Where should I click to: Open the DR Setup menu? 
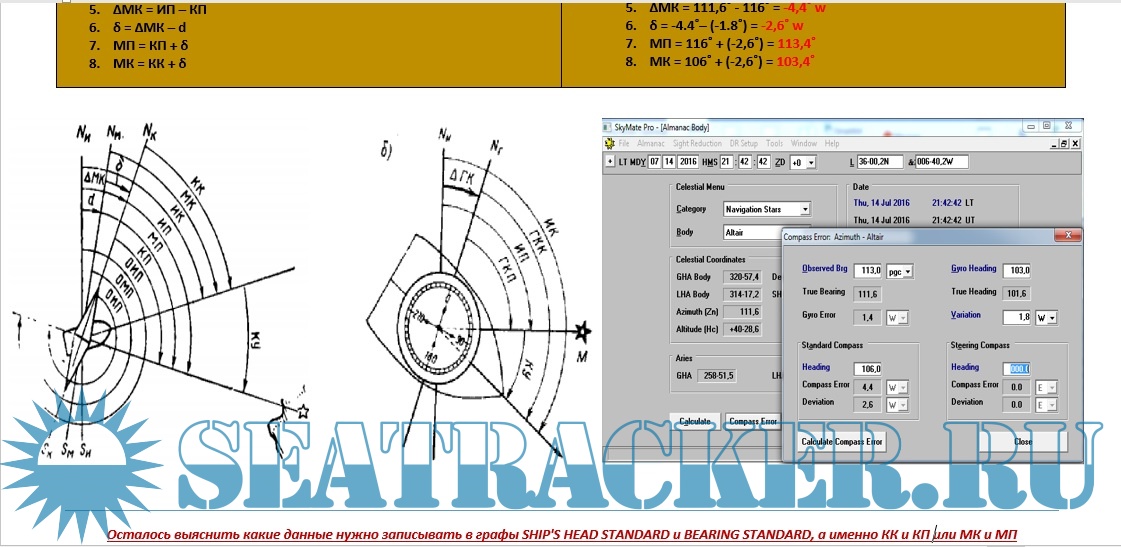pos(745,144)
